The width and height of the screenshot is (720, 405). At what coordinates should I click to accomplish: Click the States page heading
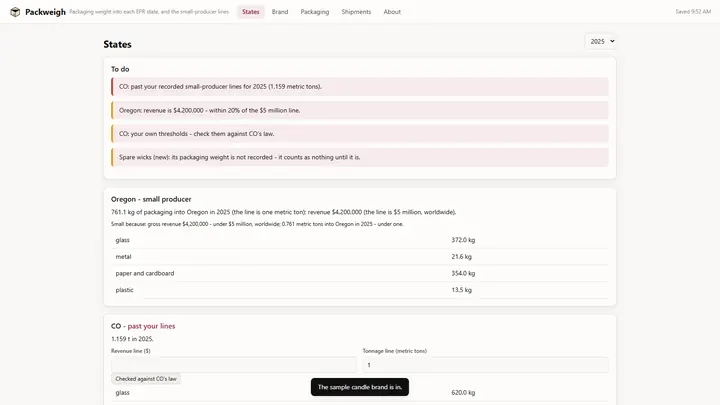118,45
